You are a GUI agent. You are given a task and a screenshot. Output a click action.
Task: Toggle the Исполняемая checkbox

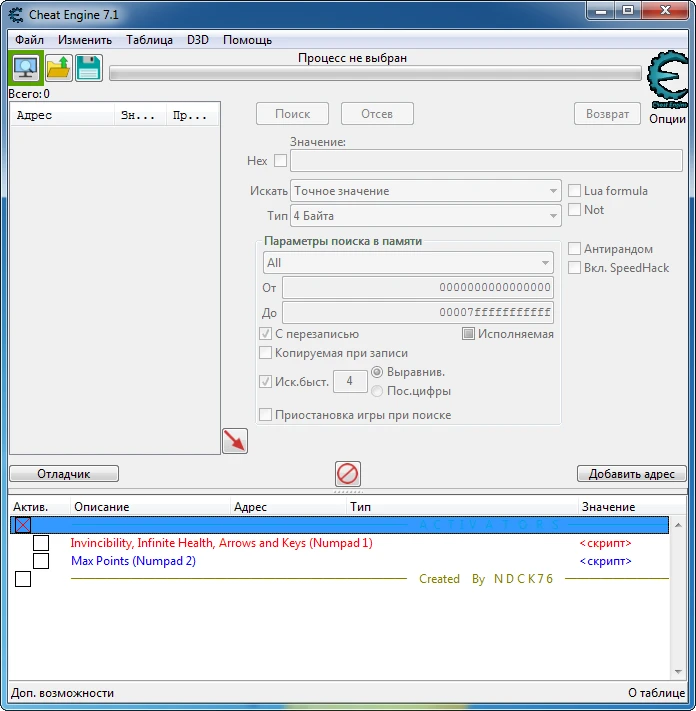[468, 334]
